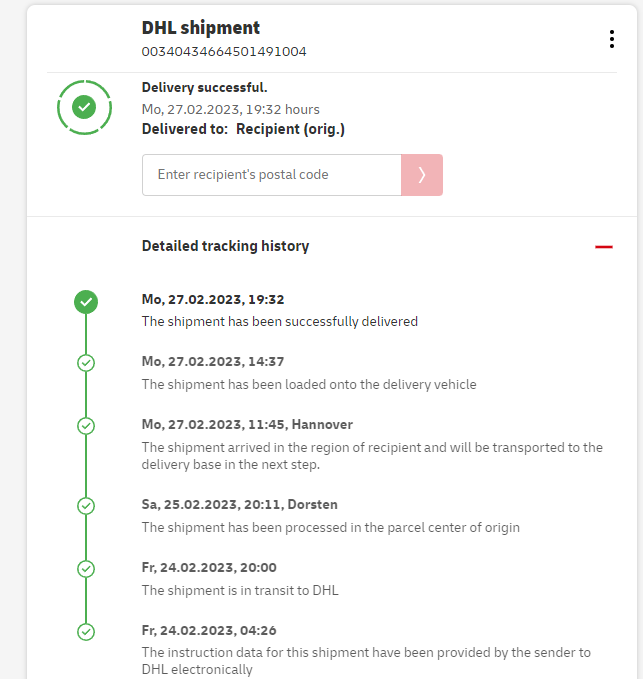Screen dimensions: 643x679
Task: Click the 'processed in the parcel center' entry
Action: coord(330,527)
